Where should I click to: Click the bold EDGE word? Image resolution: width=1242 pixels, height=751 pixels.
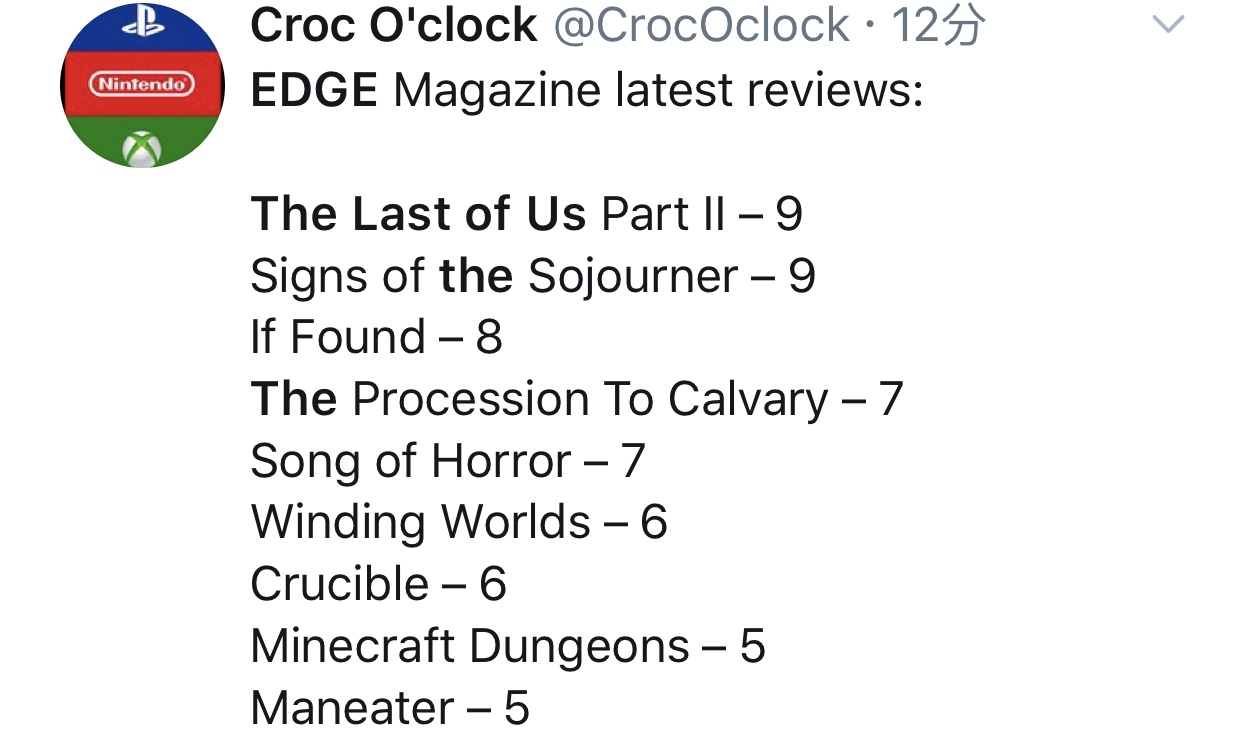pos(314,90)
